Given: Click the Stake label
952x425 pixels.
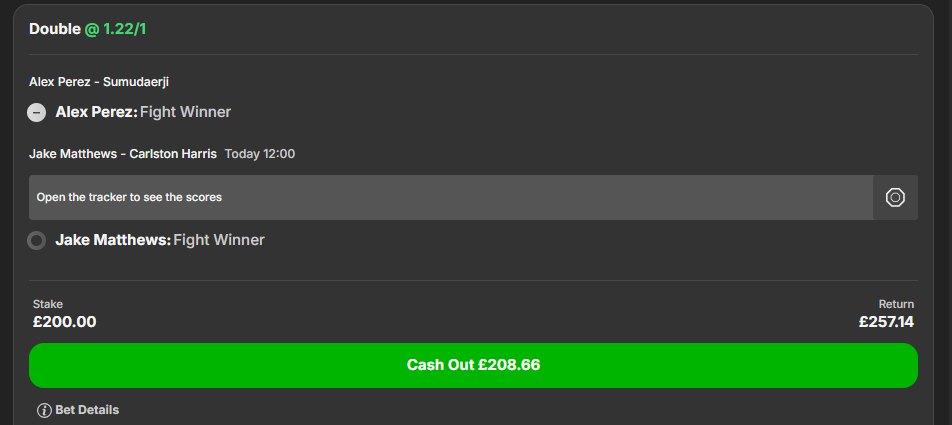Looking at the screenshot, I should pyautogui.click(x=48, y=304).
